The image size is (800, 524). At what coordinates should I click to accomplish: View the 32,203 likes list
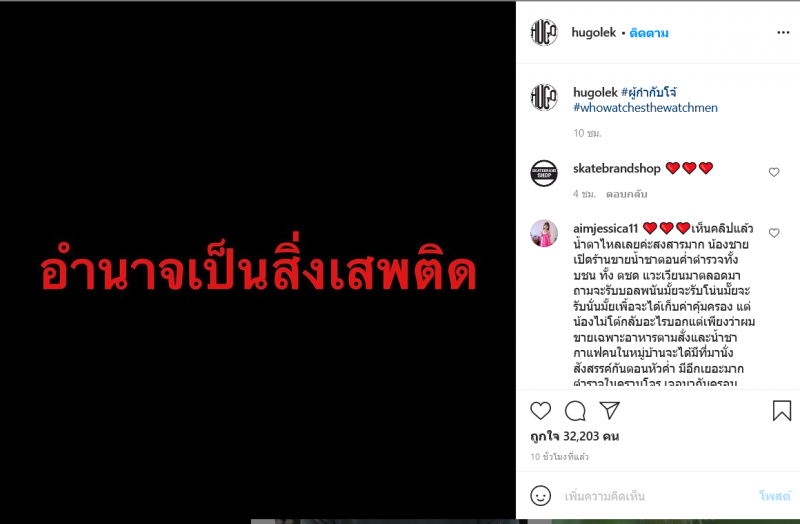tap(574, 437)
